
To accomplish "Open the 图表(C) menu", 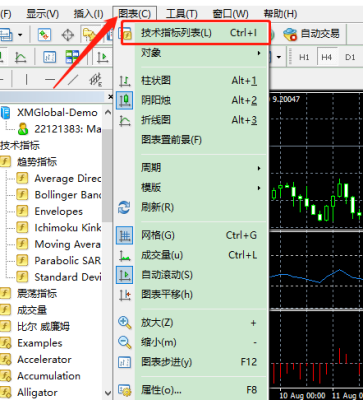I will tap(135, 14).
